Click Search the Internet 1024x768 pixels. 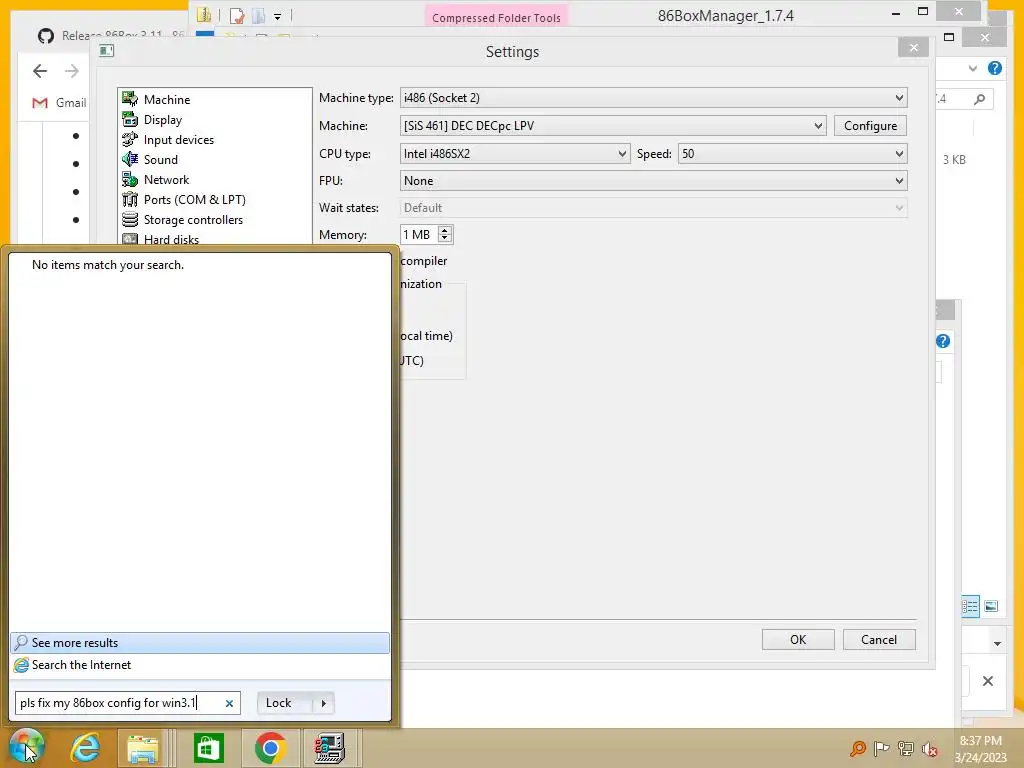coord(200,665)
